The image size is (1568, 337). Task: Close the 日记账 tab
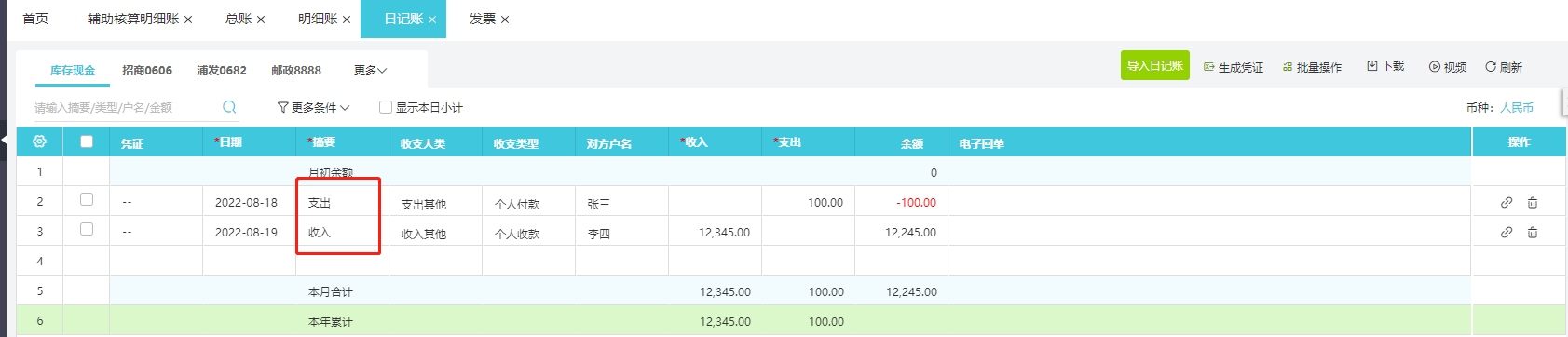coord(432,20)
